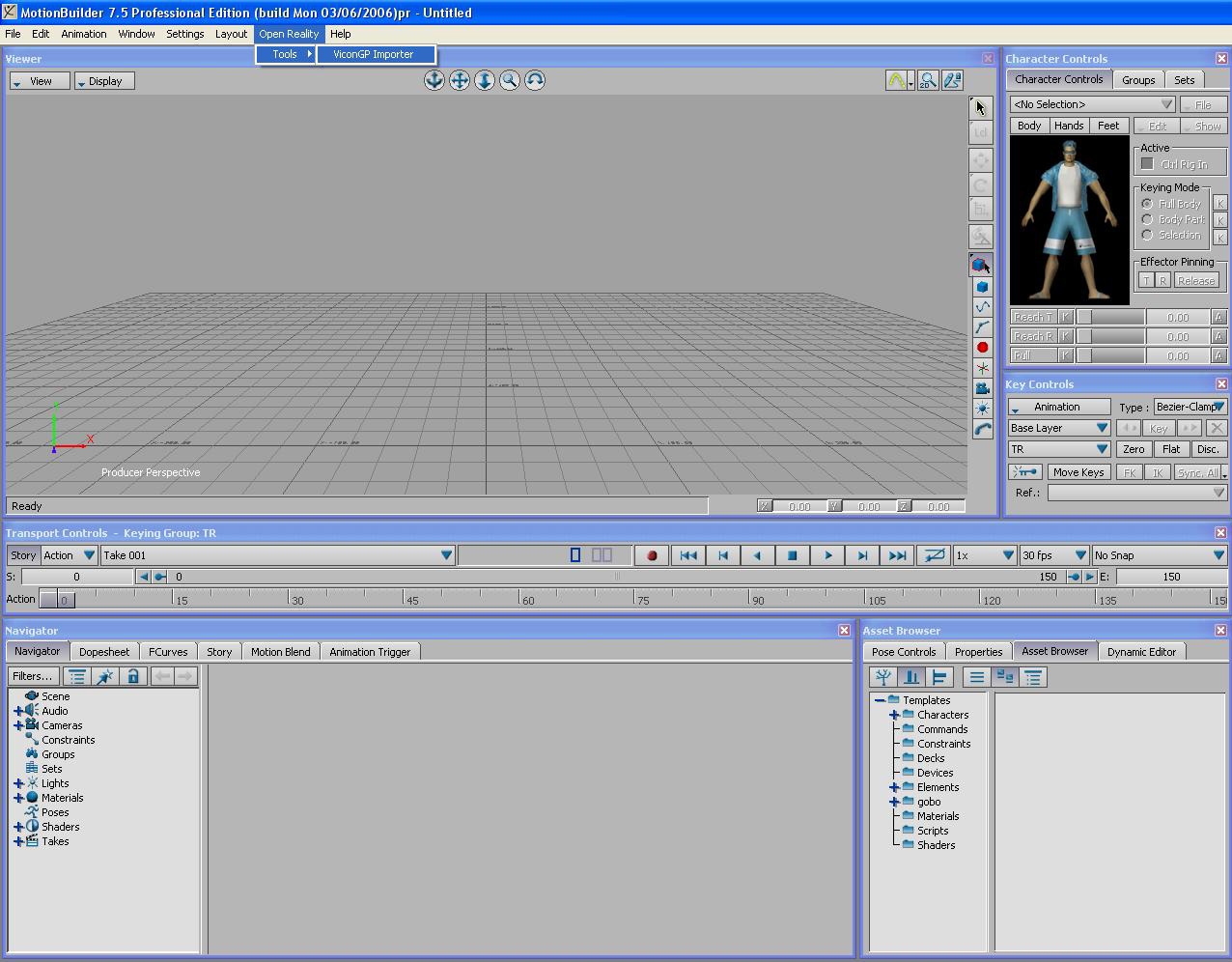Click the yellow curve icon in Viewer toolbar
1232x962 pixels.
(896, 81)
